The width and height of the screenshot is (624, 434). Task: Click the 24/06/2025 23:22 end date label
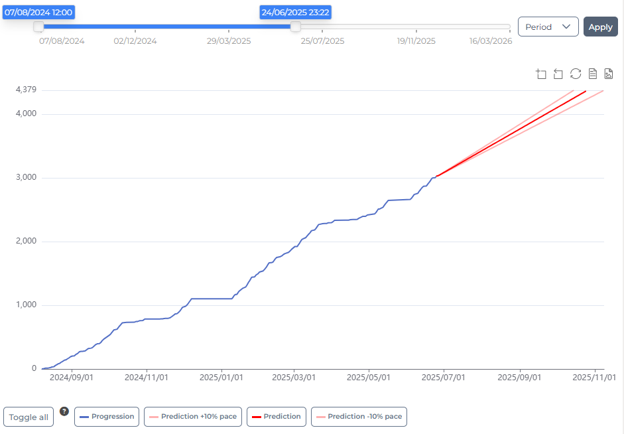(295, 12)
